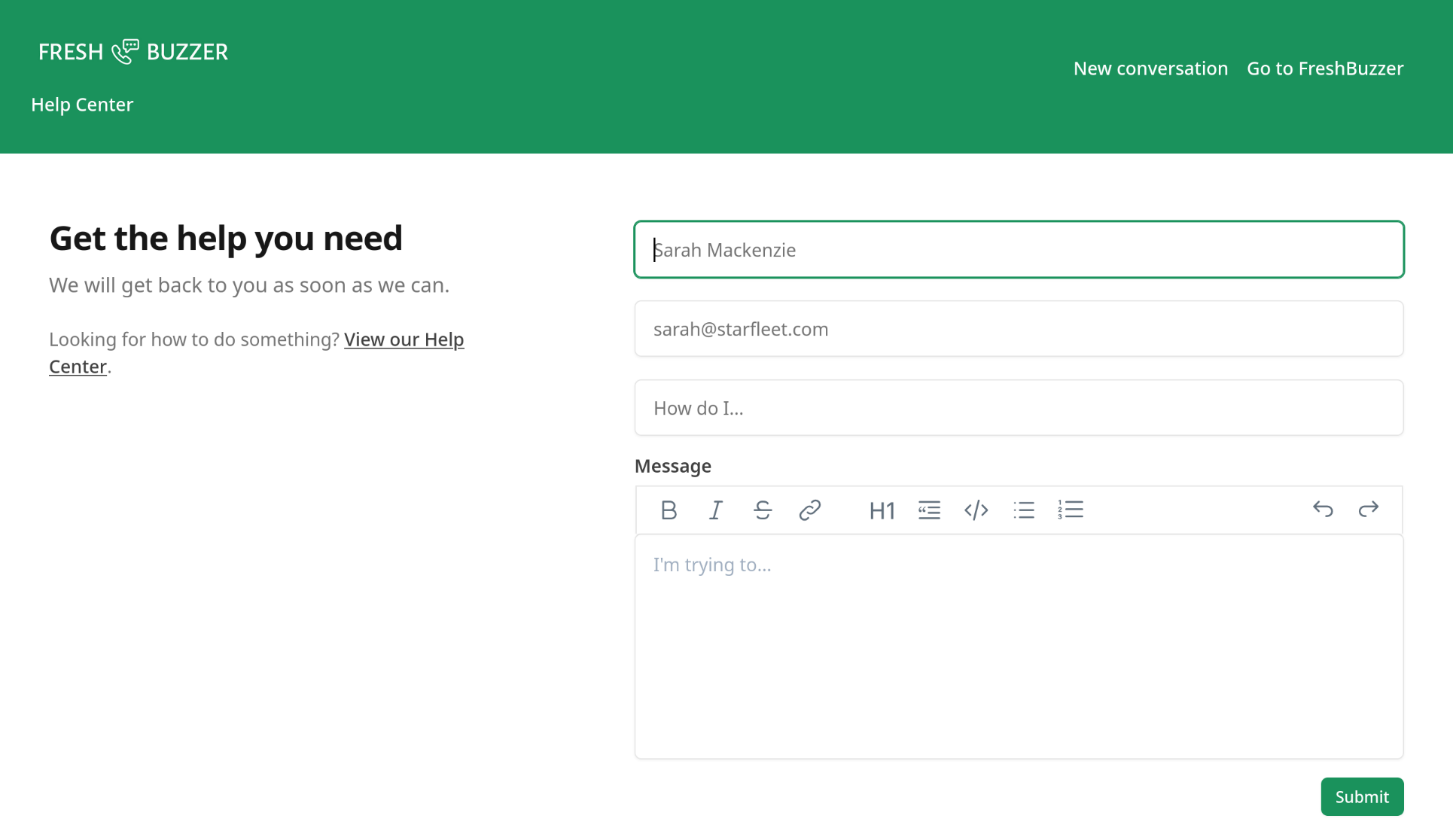
Task: Apply italic formatting in the toolbar
Action: pyautogui.click(x=715, y=510)
